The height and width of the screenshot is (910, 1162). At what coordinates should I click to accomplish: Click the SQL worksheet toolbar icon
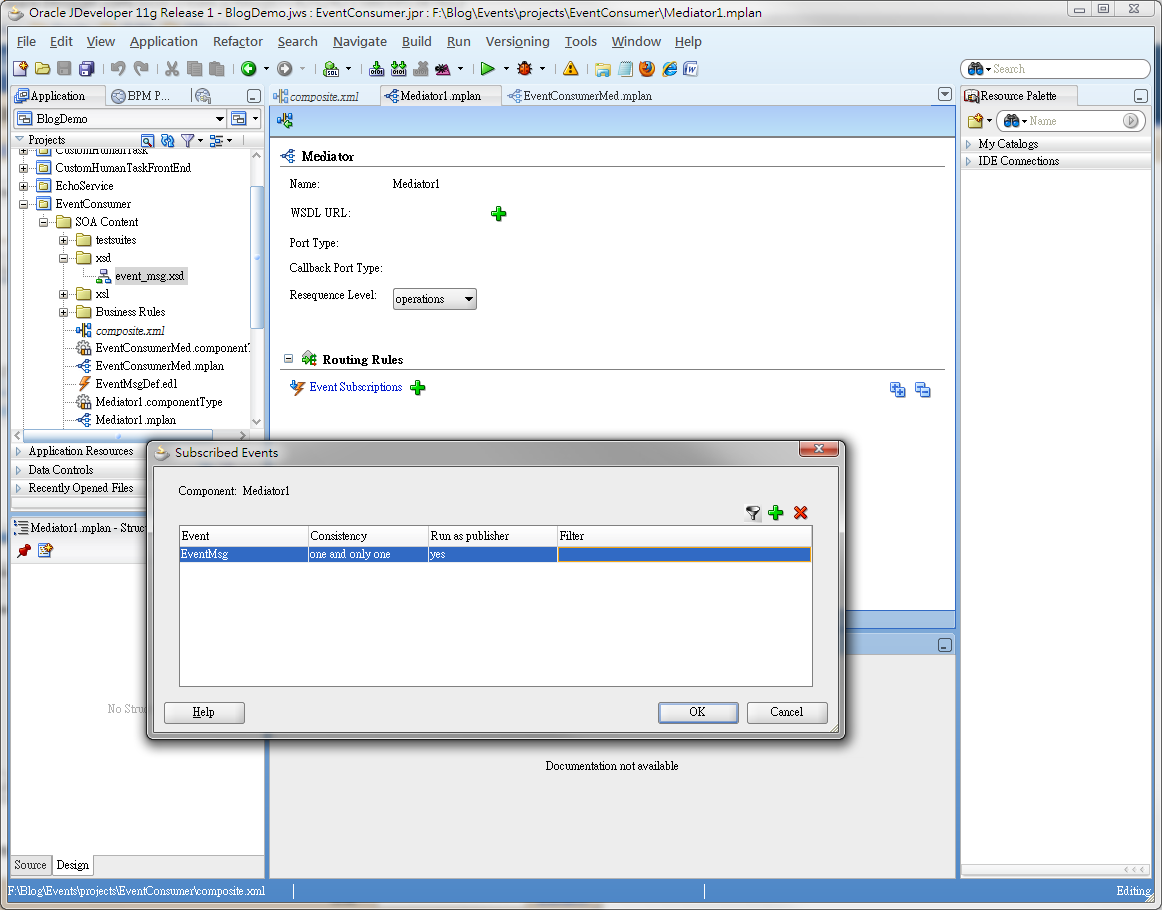[331, 69]
